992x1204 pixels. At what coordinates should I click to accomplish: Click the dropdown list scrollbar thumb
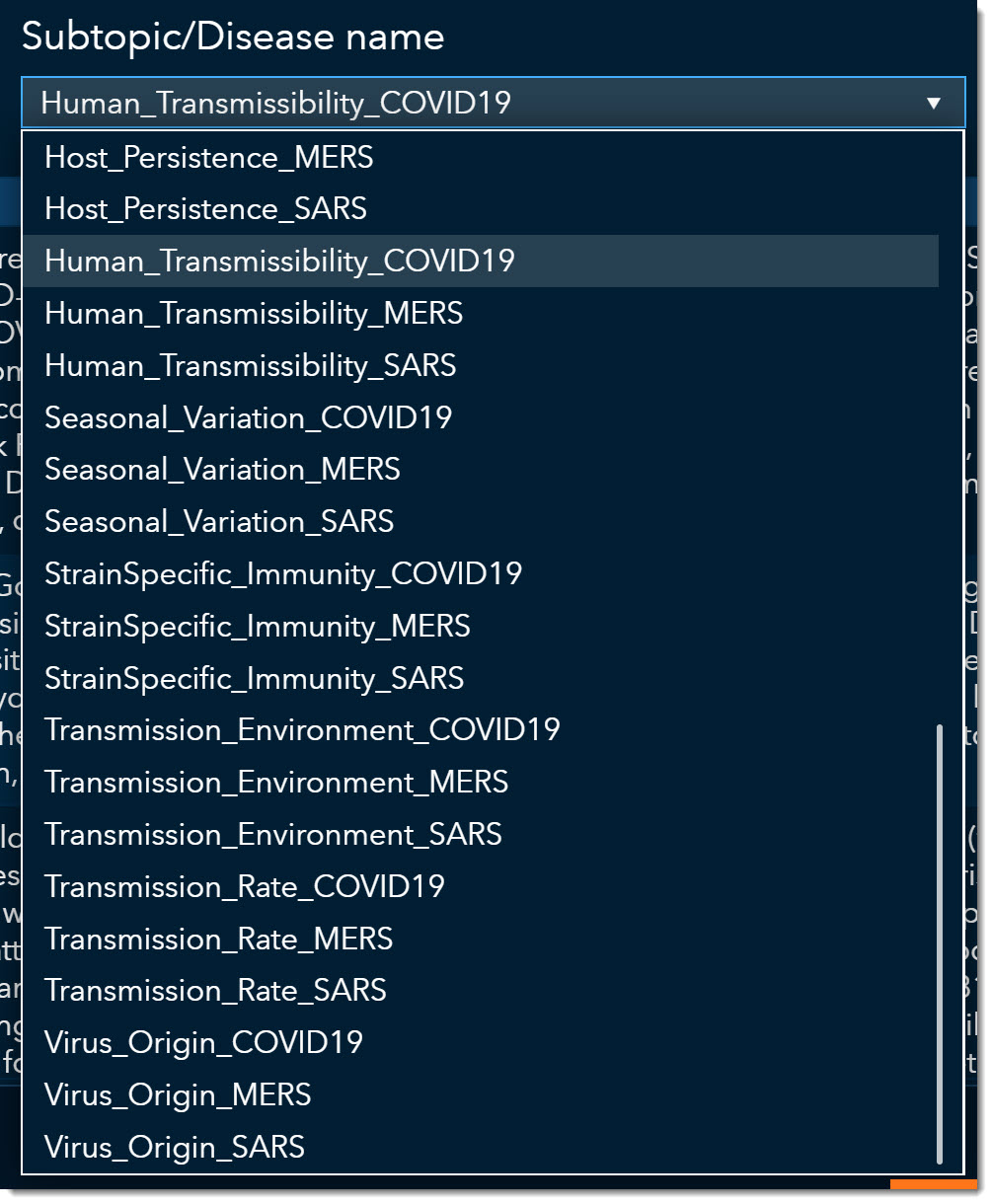tap(939, 944)
